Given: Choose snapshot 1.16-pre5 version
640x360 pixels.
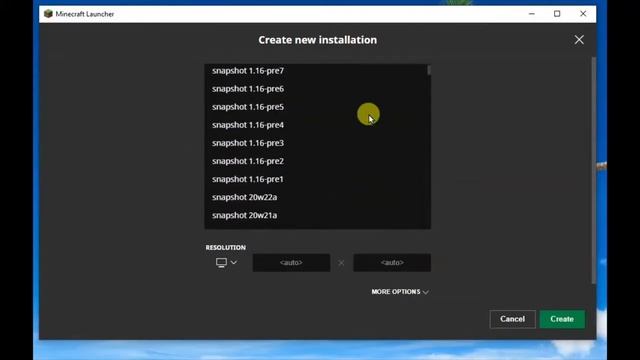Looking at the screenshot, I should (317, 107).
